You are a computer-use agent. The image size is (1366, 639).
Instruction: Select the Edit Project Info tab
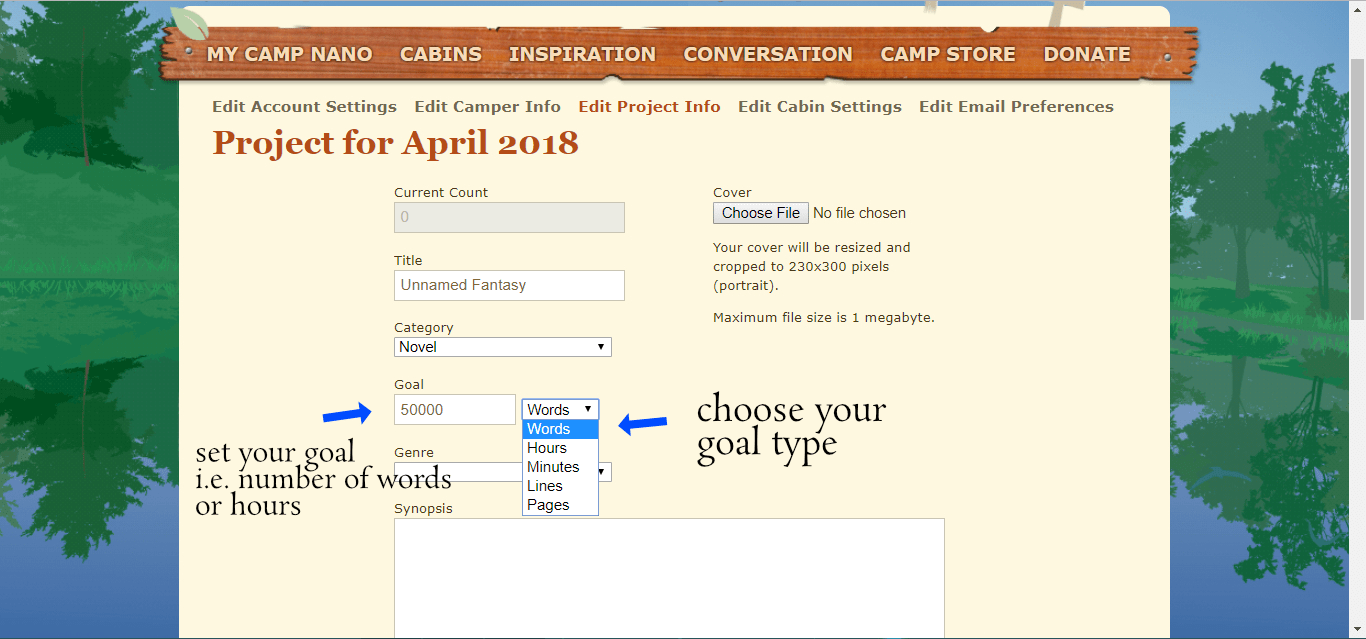click(649, 106)
